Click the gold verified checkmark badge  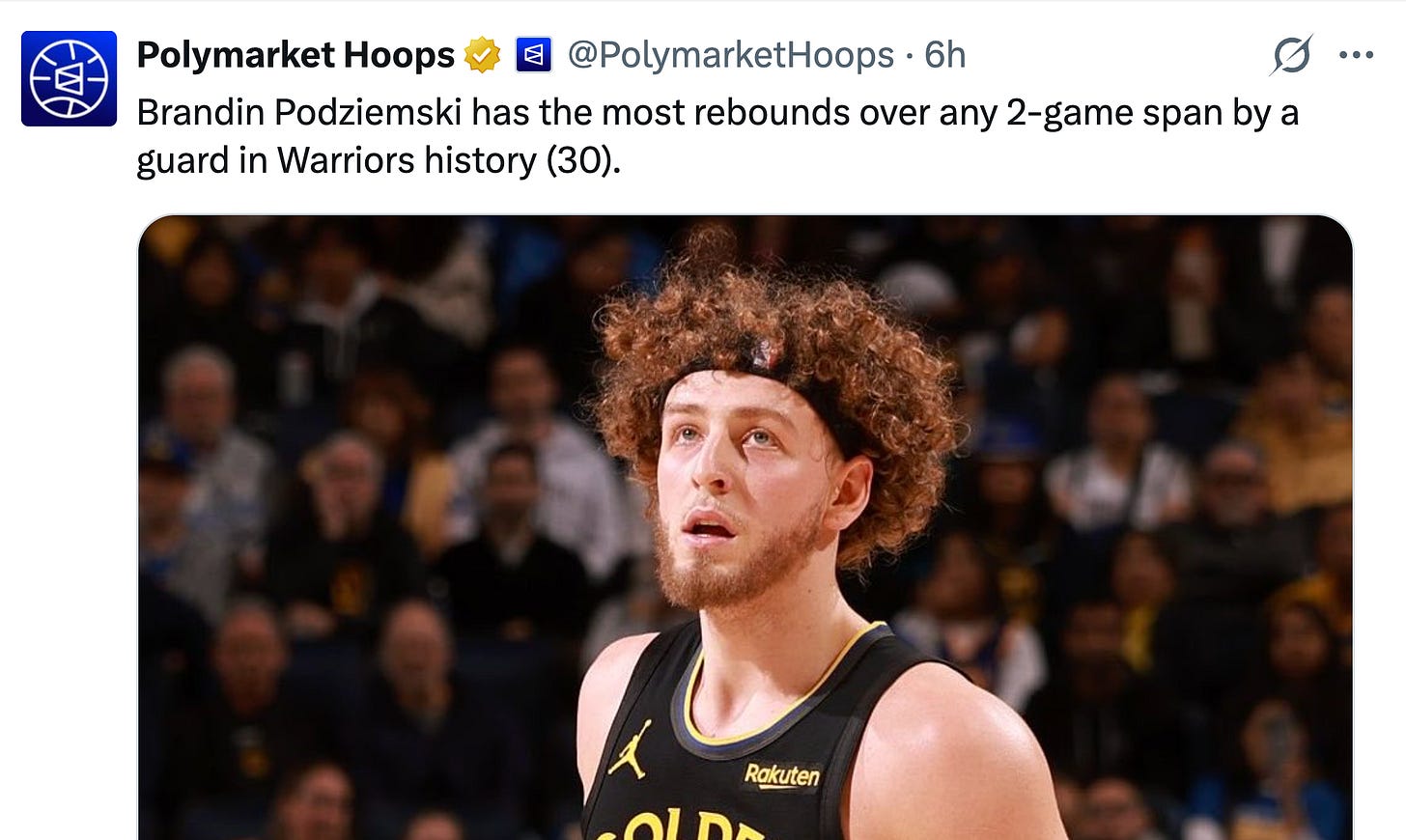482,55
